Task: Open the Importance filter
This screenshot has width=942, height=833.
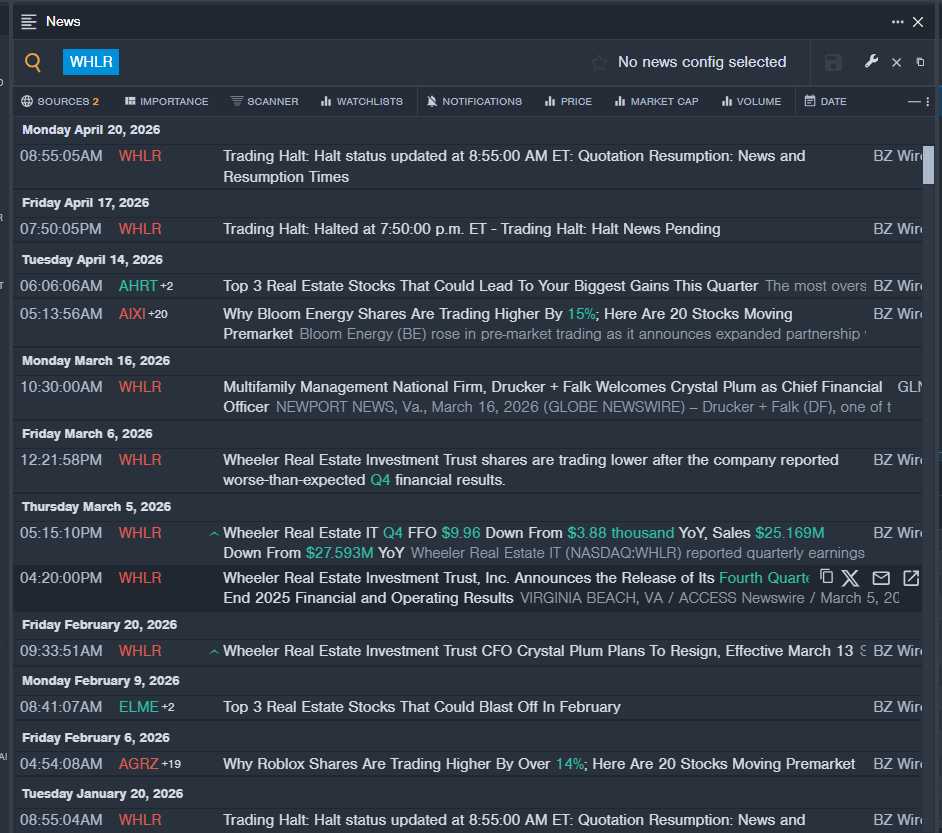Action: tap(166, 101)
